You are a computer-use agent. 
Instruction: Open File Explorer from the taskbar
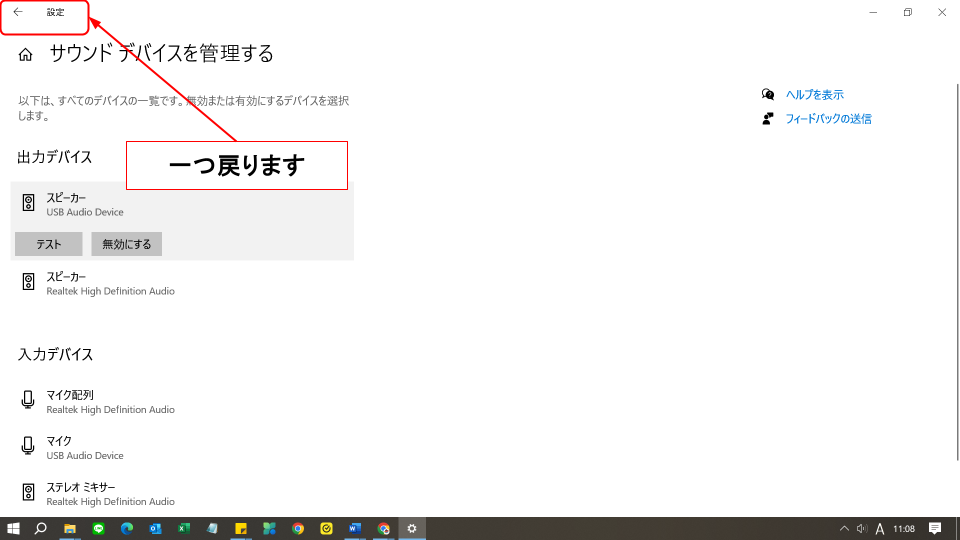pyautogui.click(x=70, y=528)
